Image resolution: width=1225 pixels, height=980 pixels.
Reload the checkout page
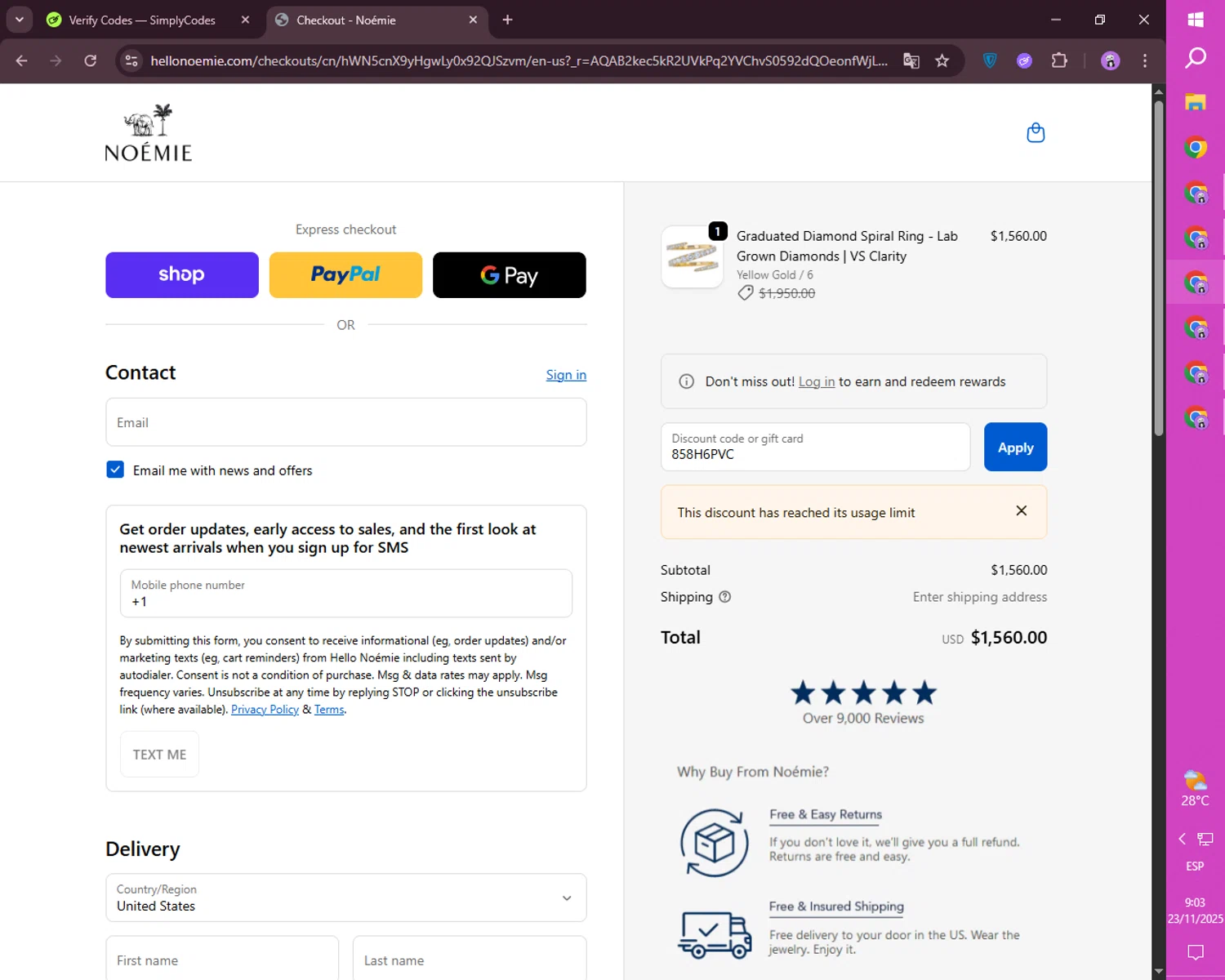click(91, 60)
